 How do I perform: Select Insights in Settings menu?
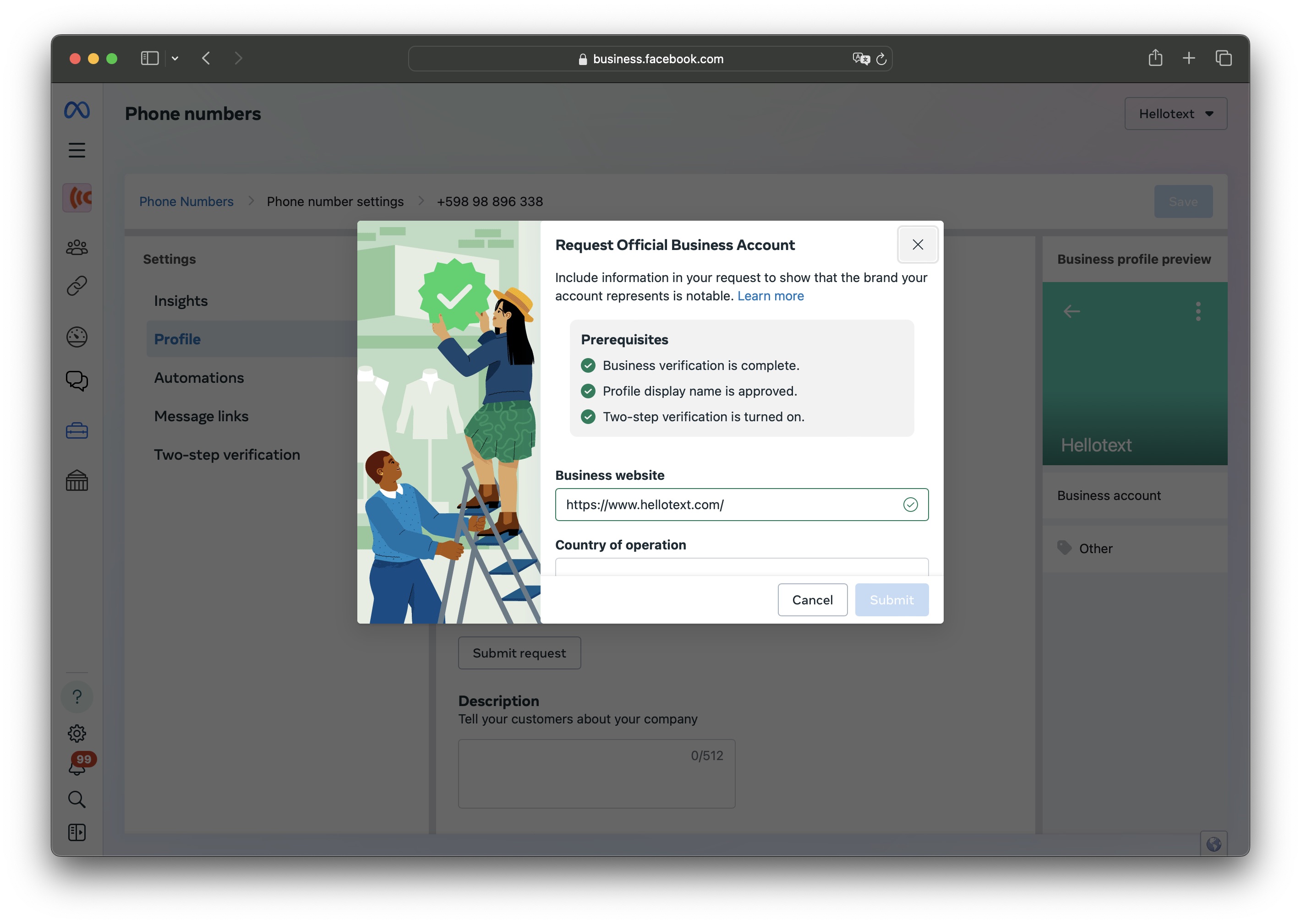pyautogui.click(x=181, y=300)
